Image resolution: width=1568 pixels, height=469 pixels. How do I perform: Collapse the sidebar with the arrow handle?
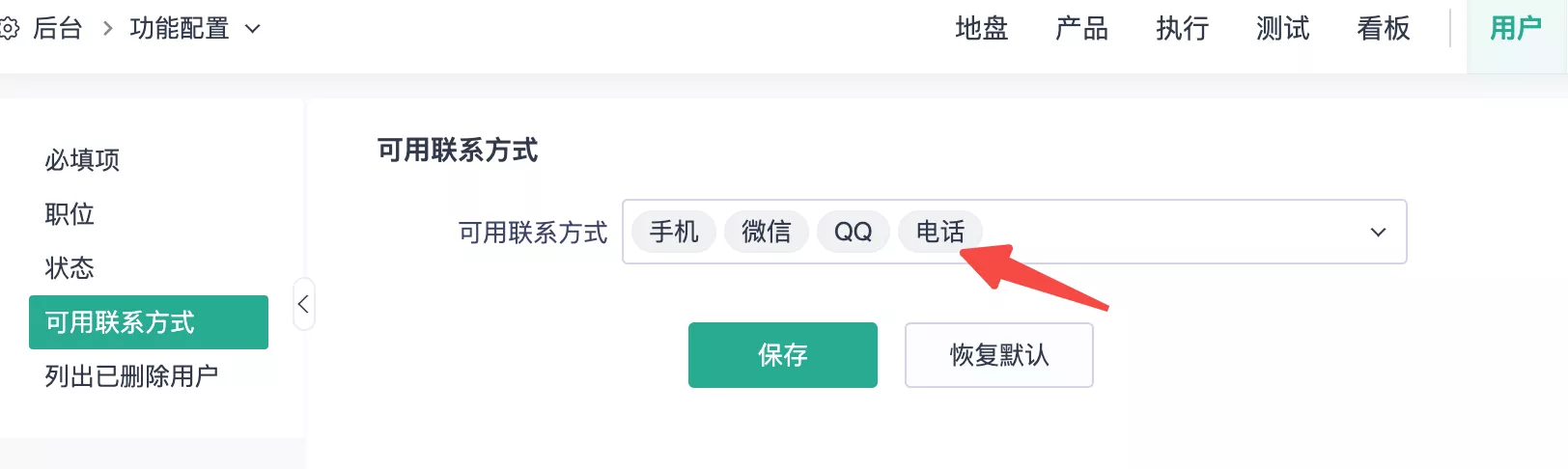pos(303,304)
